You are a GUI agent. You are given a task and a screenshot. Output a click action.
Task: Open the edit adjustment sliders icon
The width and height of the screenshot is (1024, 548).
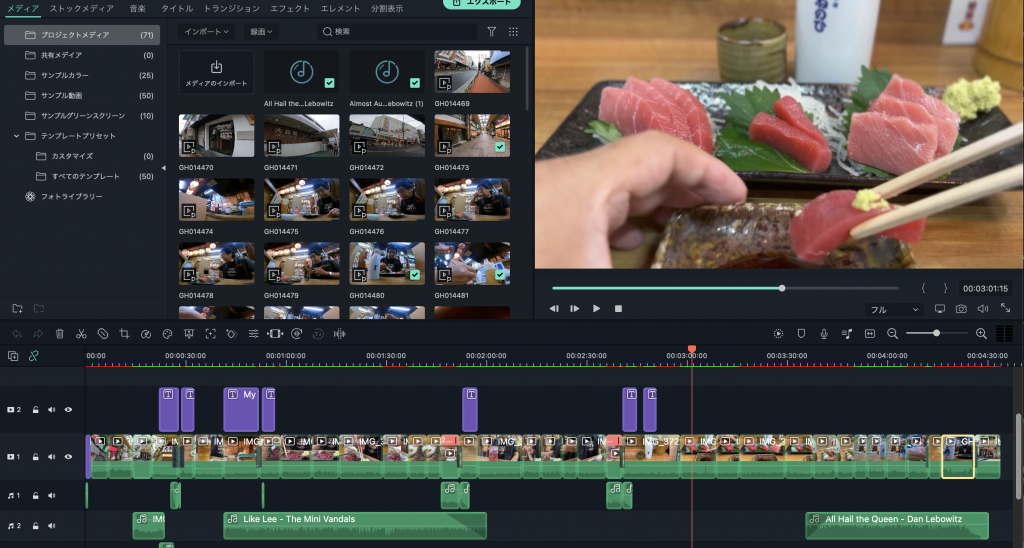[253, 334]
